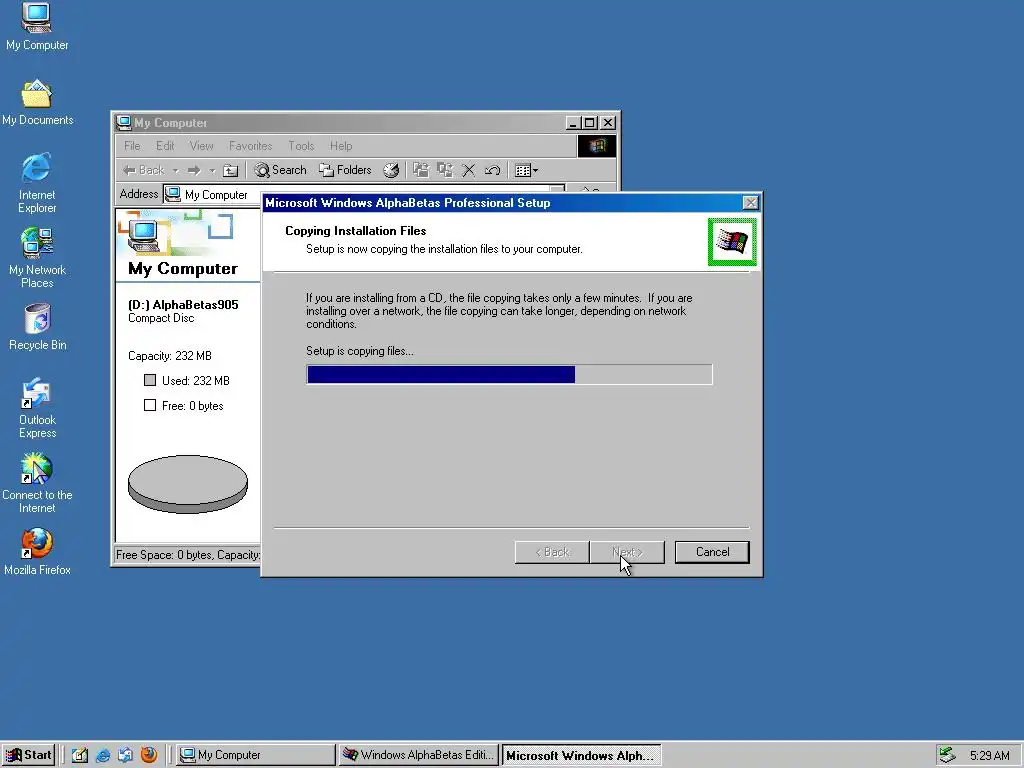Launch Internet Explorer from quick launch
The width and height of the screenshot is (1024, 768).
(x=103, y=755)
